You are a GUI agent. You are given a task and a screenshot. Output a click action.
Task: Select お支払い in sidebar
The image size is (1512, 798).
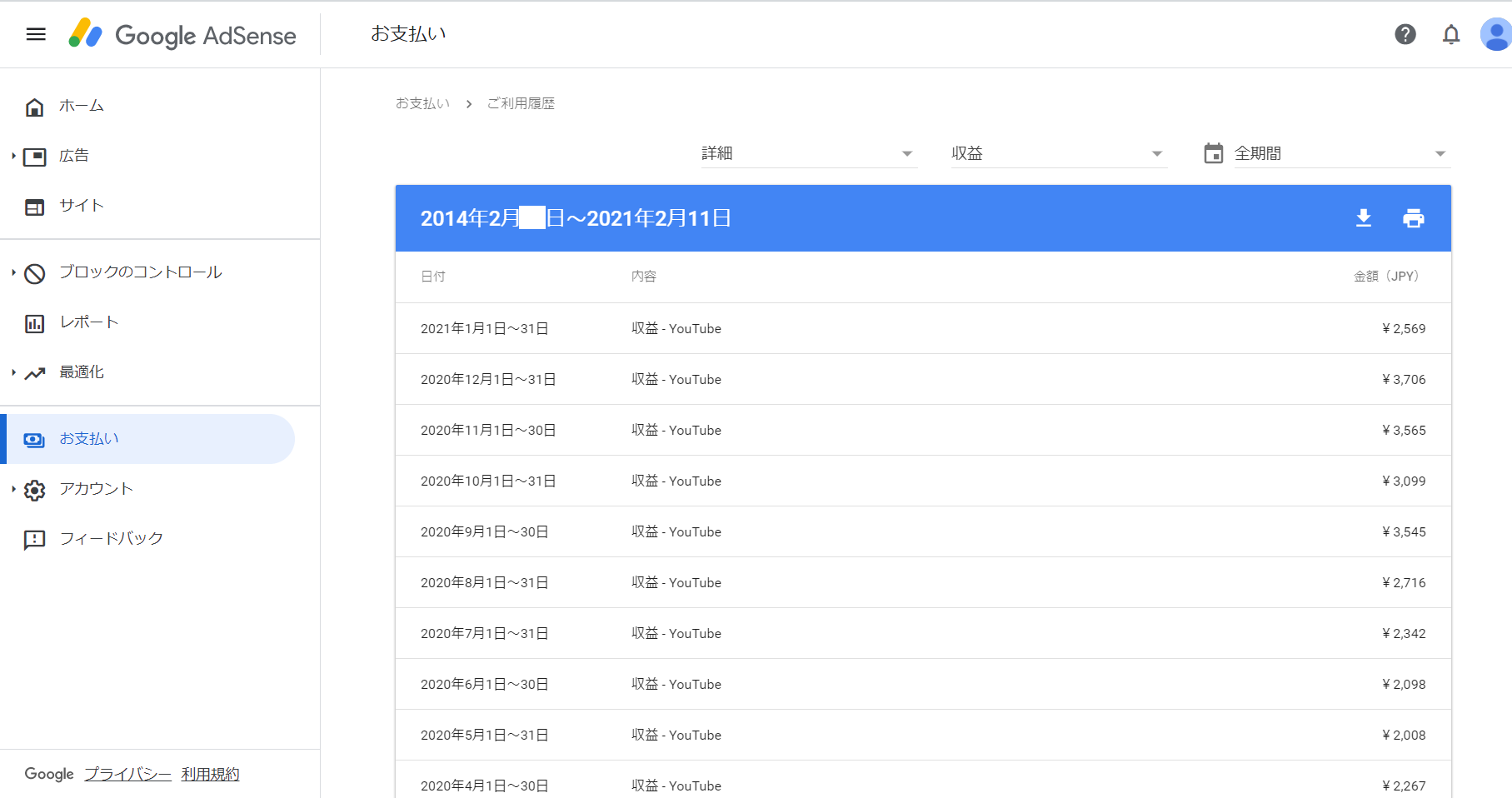[147, 439]
